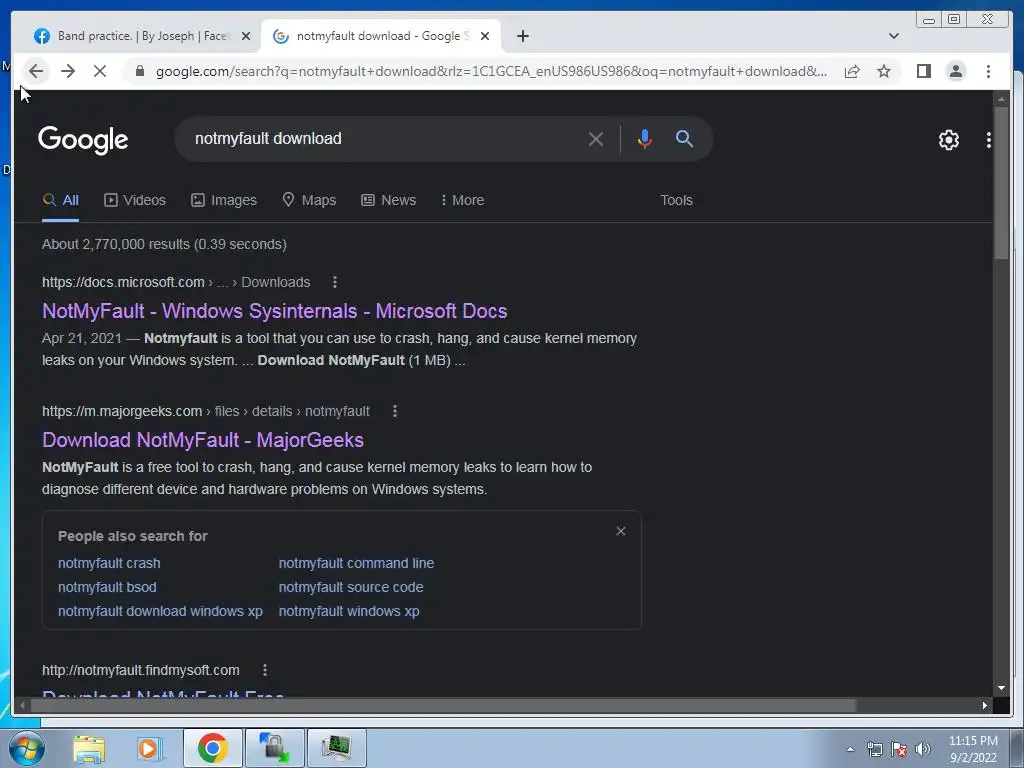Bookmark this page with the star
The width and height of the screenshot is (1024, 768).
click(884, 71)
